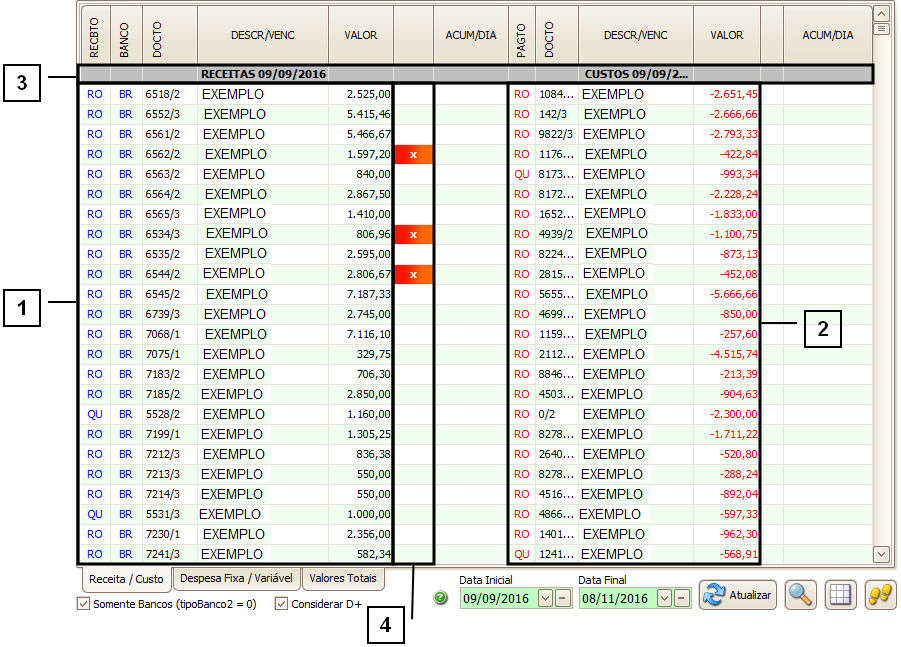Toggle the Considerar D+ checkbox
901x647 pixels.
tap(281, 604)
